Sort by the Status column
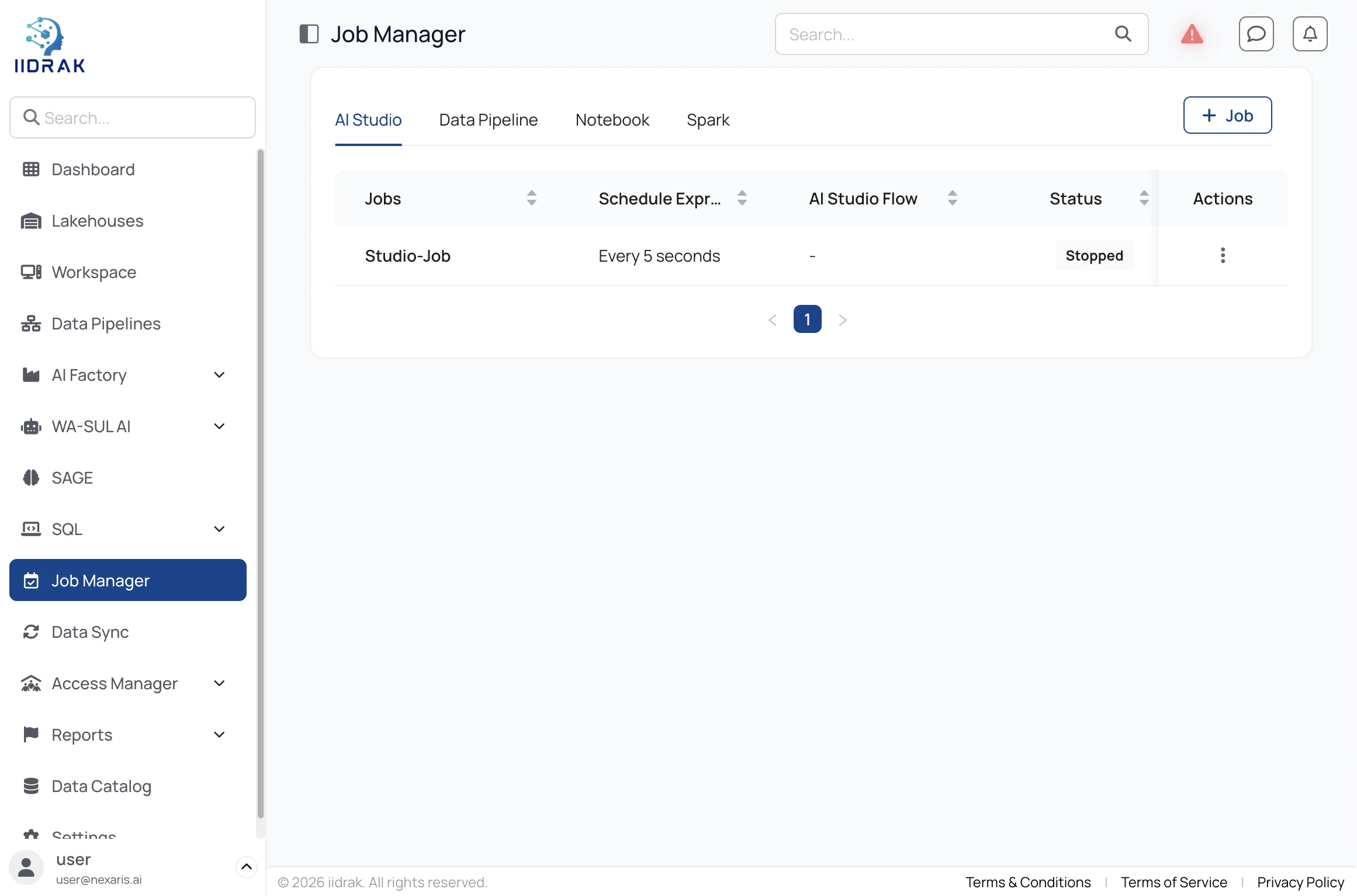This screenshot has height=896, width=1357. (1144, 198)
